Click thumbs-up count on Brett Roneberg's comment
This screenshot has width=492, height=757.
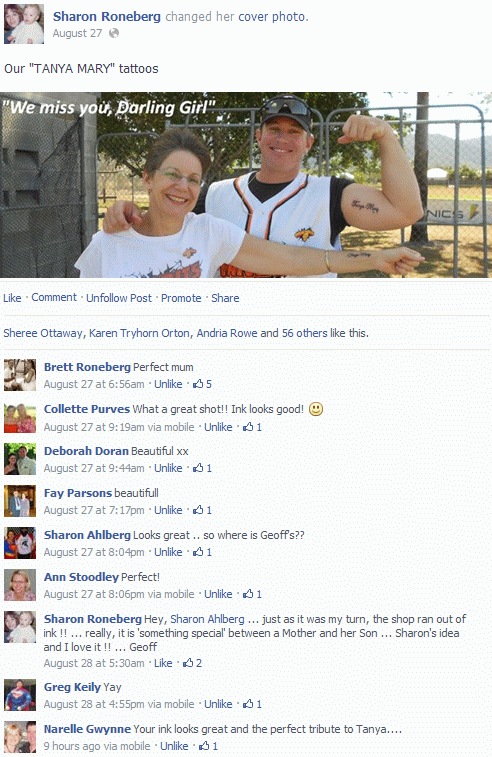pyautogui.click(x=209, y=384)
